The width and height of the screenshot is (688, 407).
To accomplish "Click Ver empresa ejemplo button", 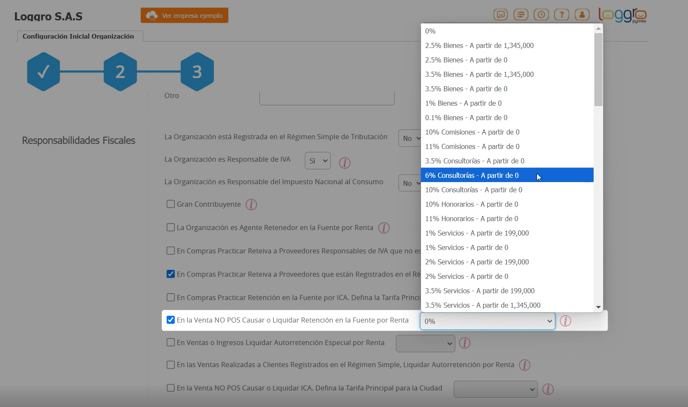I will tap(184, 15).
